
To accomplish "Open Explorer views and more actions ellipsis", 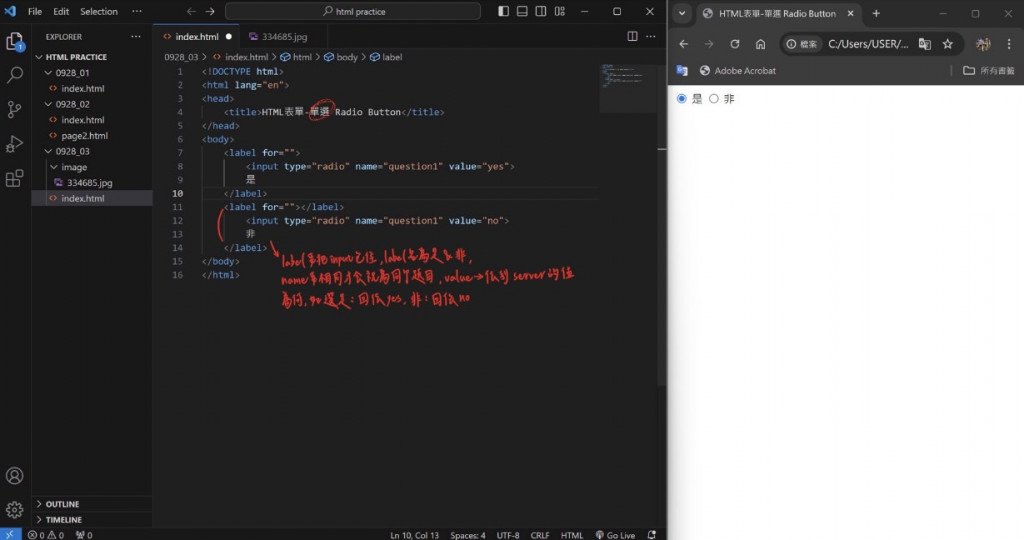I will 135,37.
